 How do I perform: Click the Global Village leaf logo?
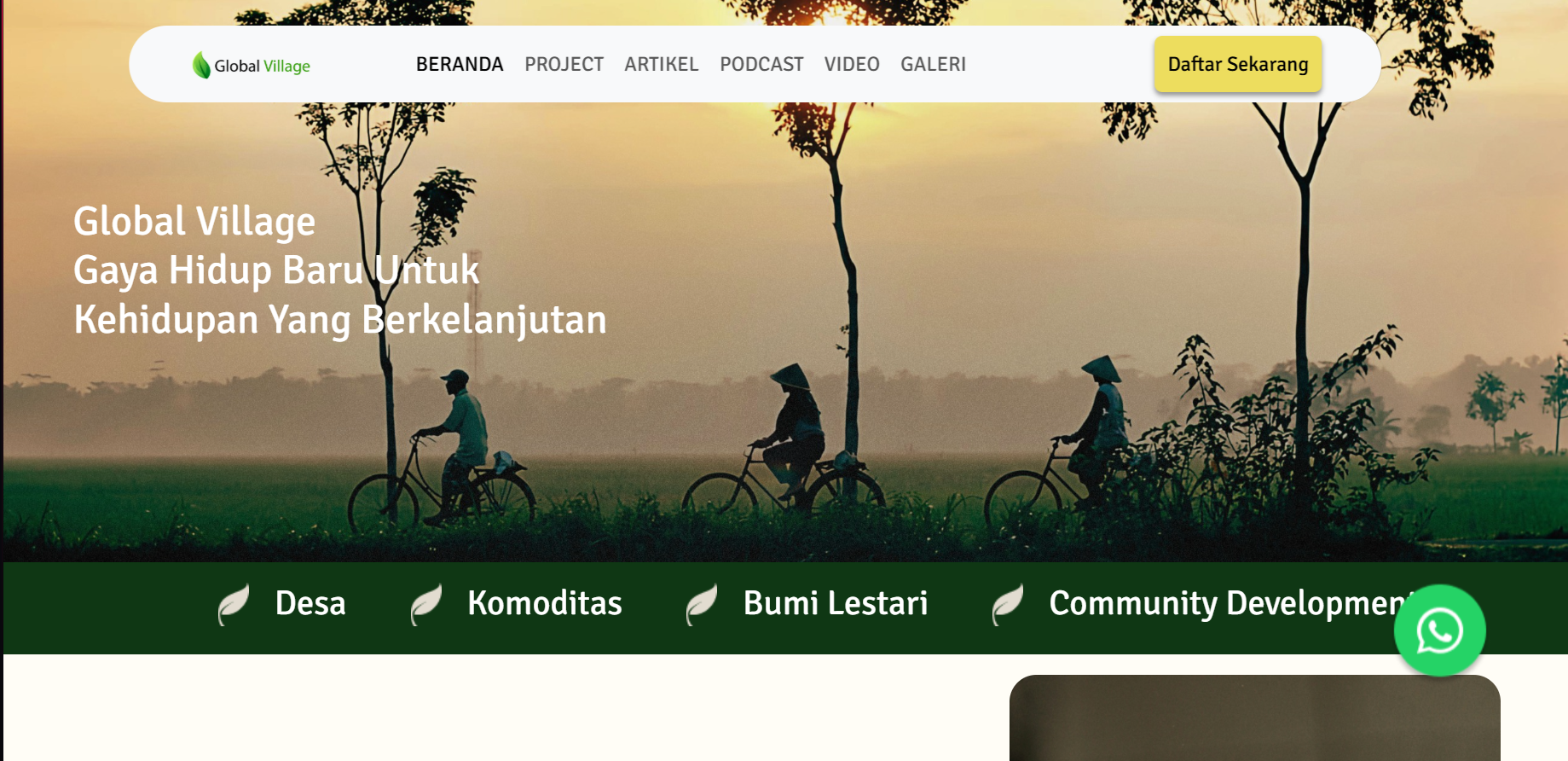click(201, 65)
